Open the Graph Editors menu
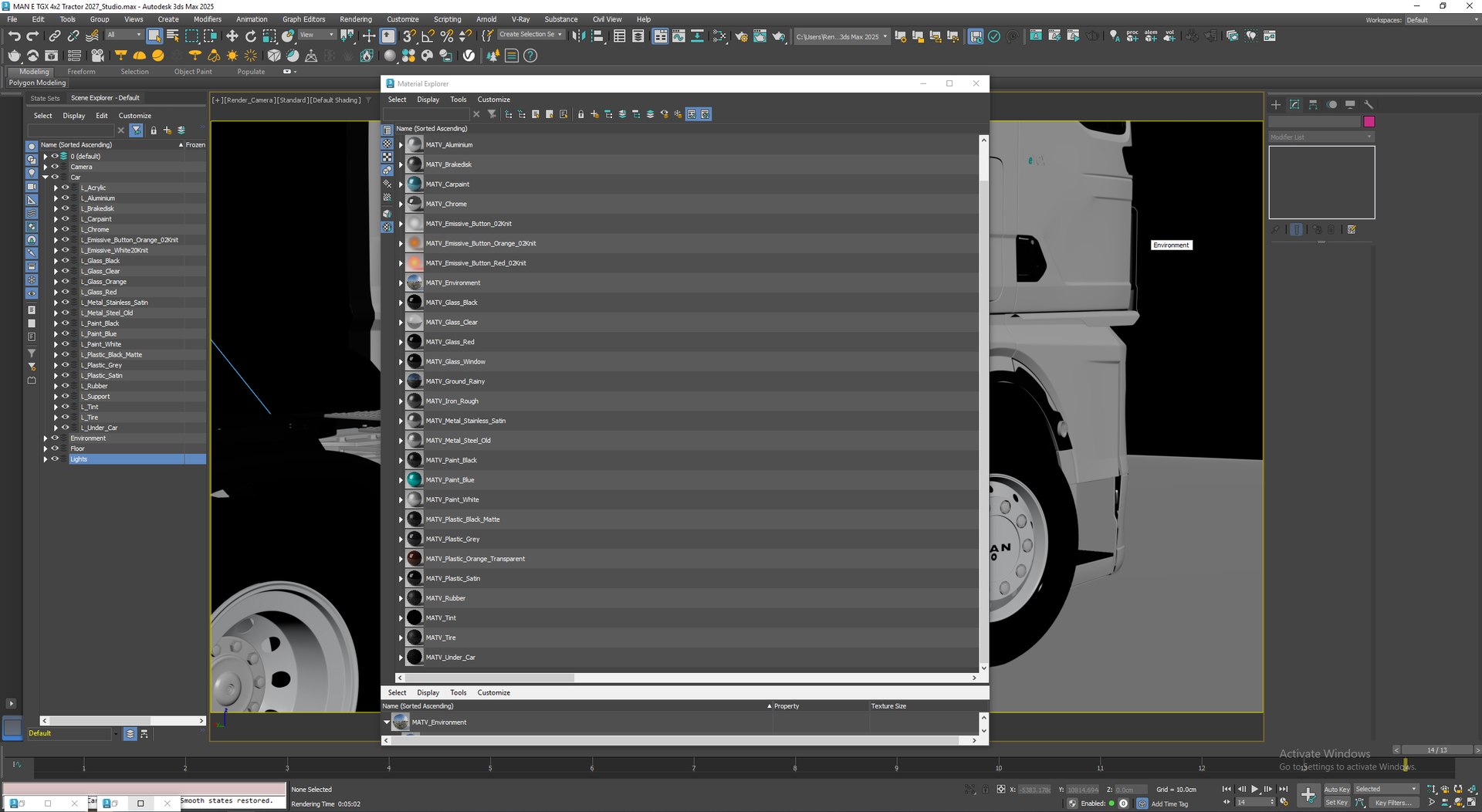1482x812 pixels. click(x=303, y=19)
